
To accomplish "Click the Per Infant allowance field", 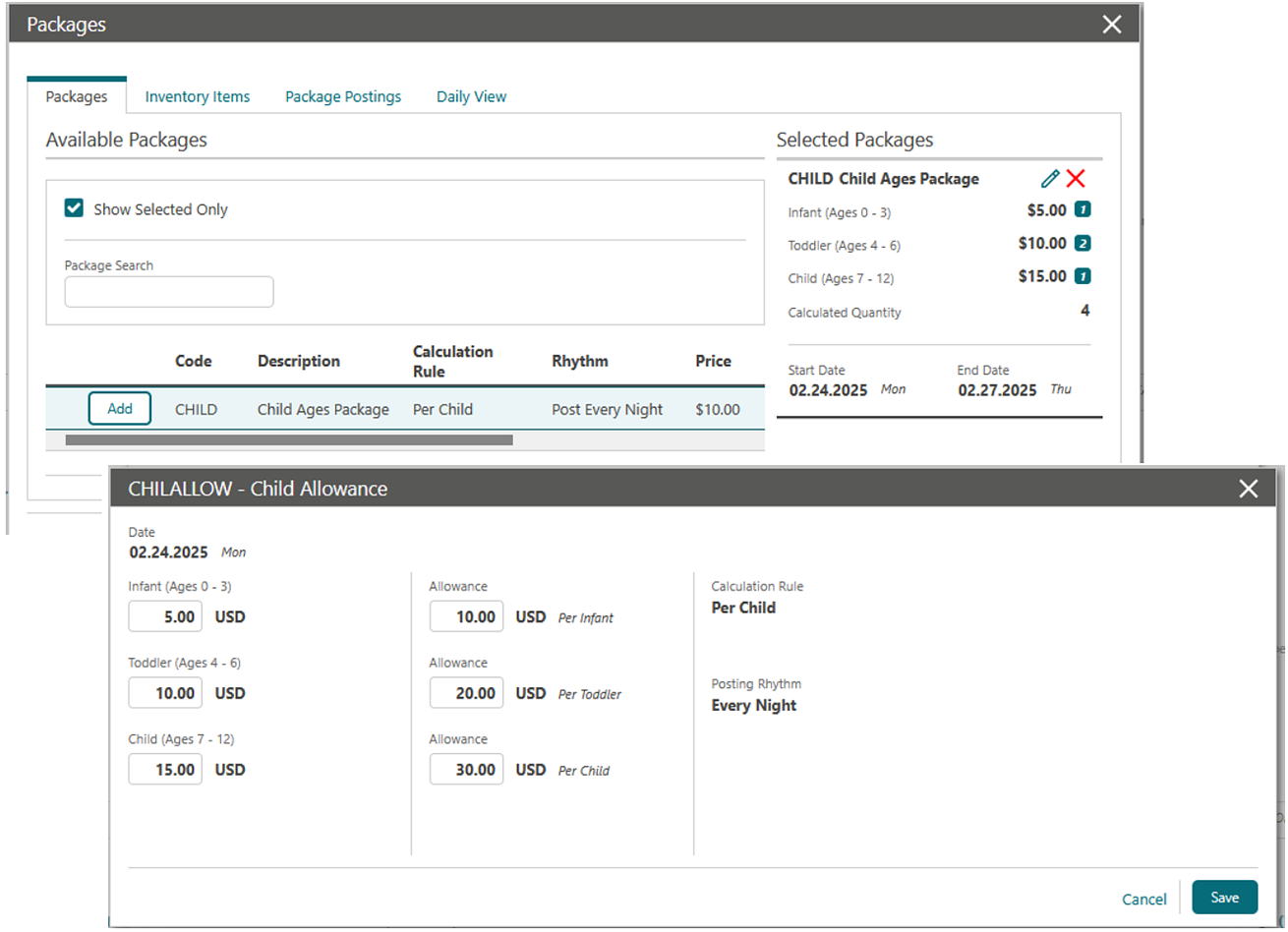I will [467, 616].
